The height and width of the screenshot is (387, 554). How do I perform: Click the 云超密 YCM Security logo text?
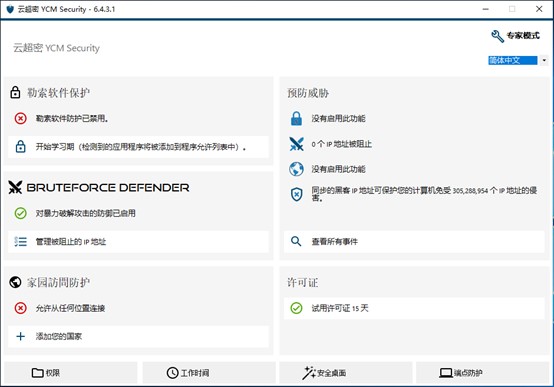[x=57, y=48]
